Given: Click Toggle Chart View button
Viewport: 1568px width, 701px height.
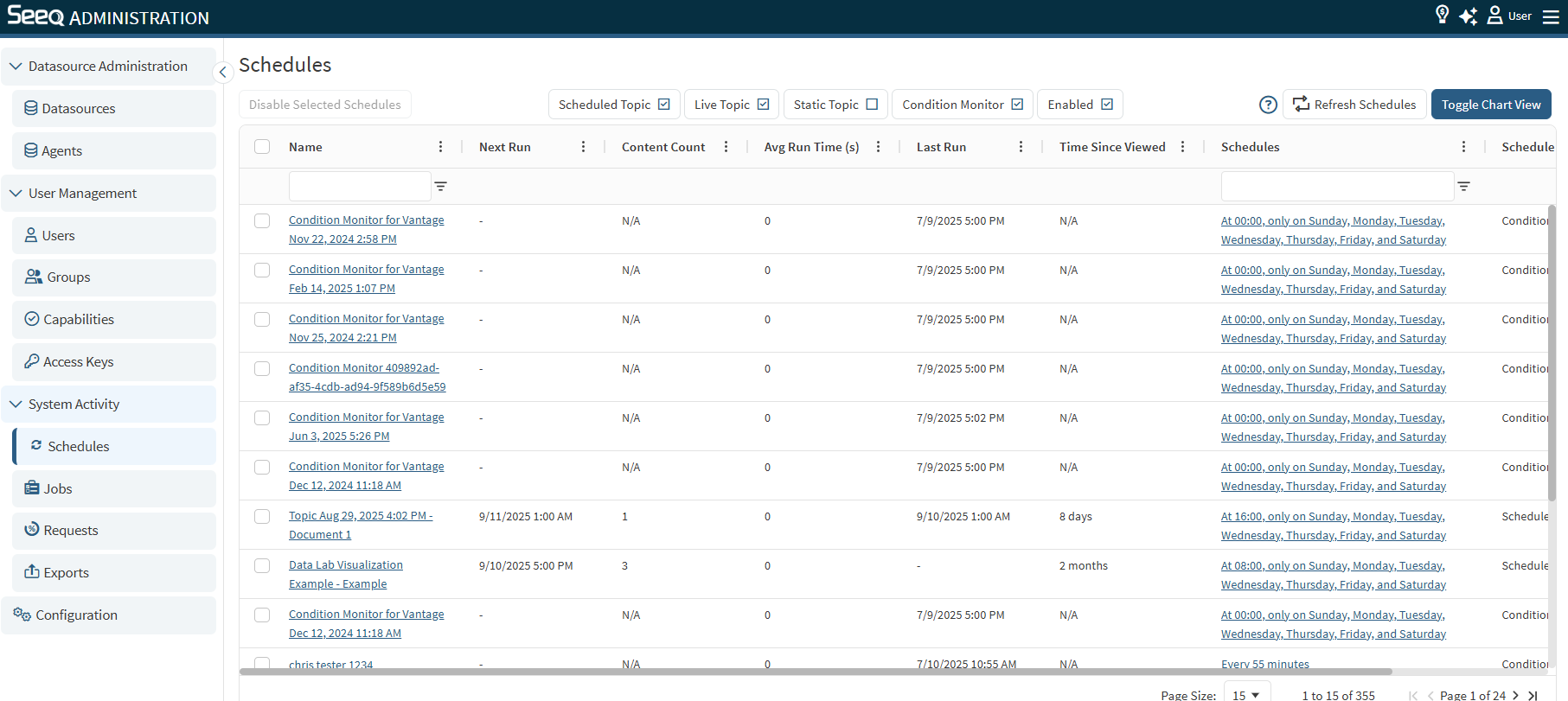Looking at the screenshot, I should point(1490,105).
